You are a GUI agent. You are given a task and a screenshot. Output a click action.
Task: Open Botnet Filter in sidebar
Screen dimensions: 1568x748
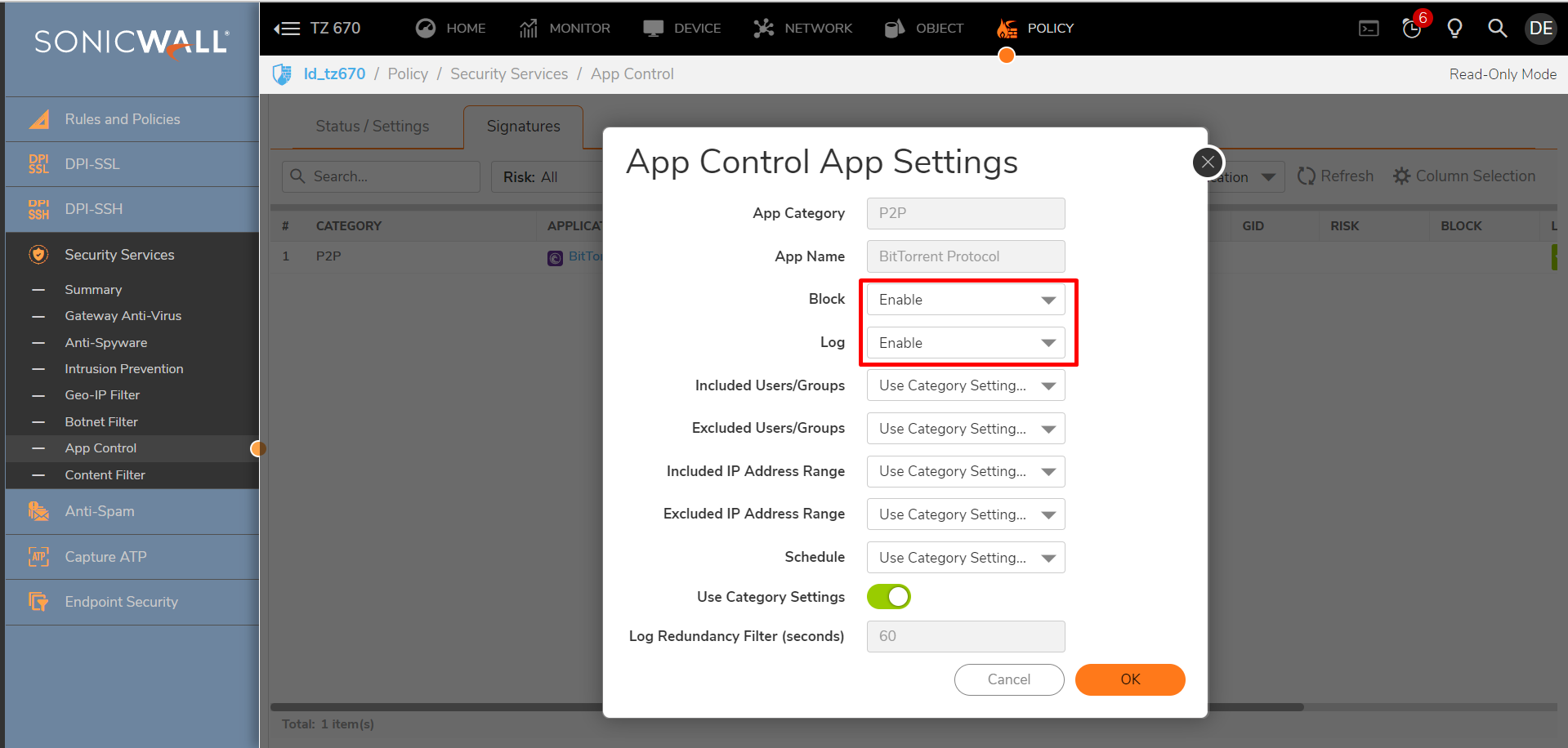[x=101, y=422]
